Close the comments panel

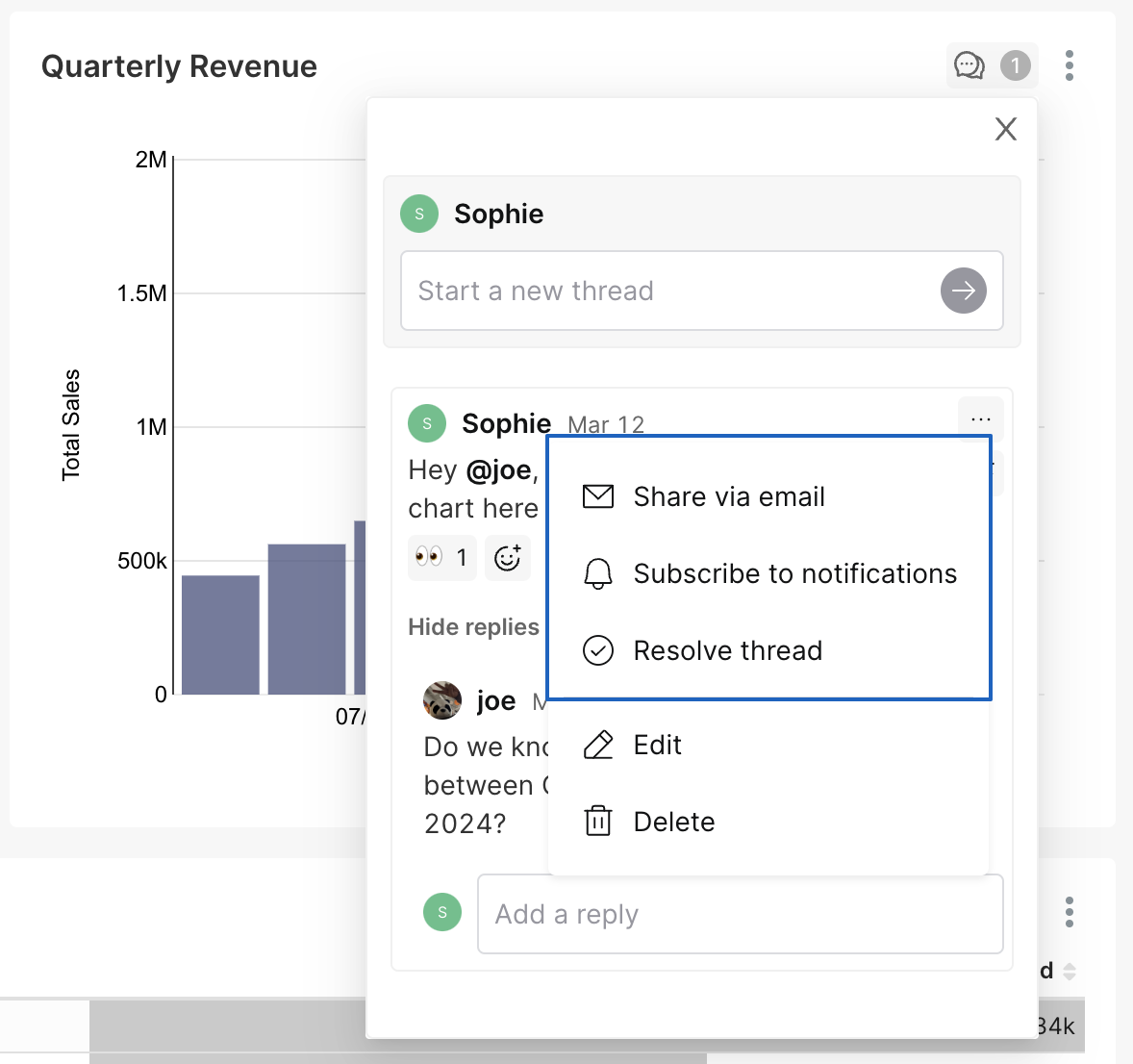point(1006,129)
